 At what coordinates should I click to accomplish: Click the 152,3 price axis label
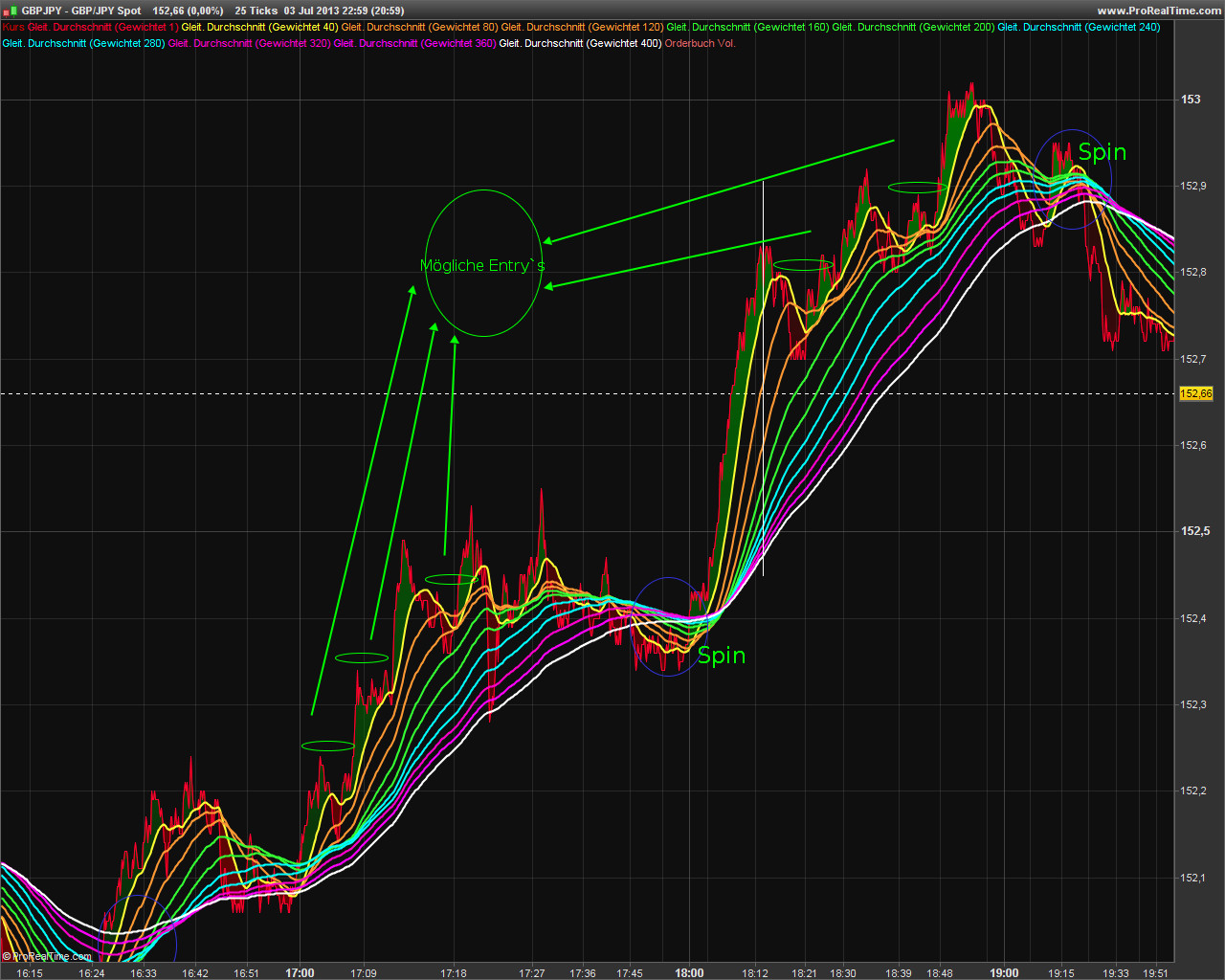1193,704
